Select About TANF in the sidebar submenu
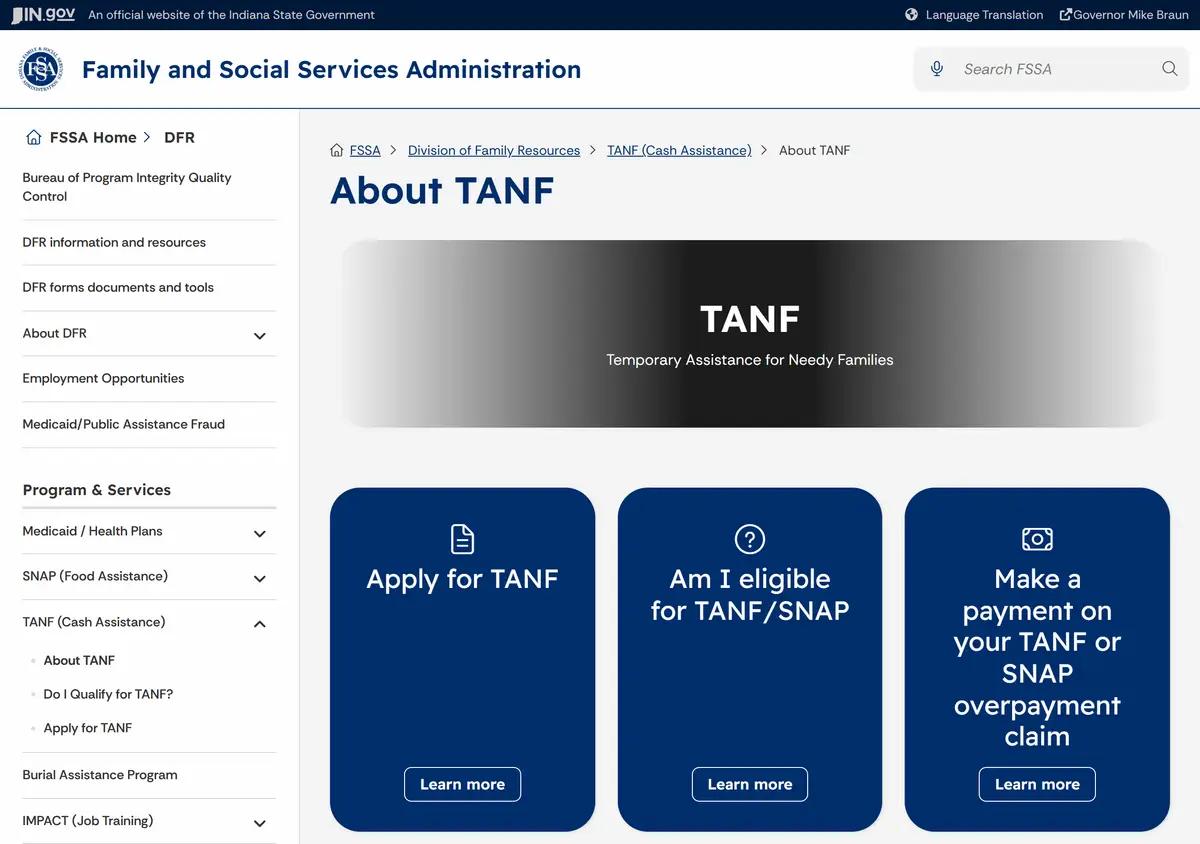The height and width of the screenshot is (844, 1200). coord(79,660)
